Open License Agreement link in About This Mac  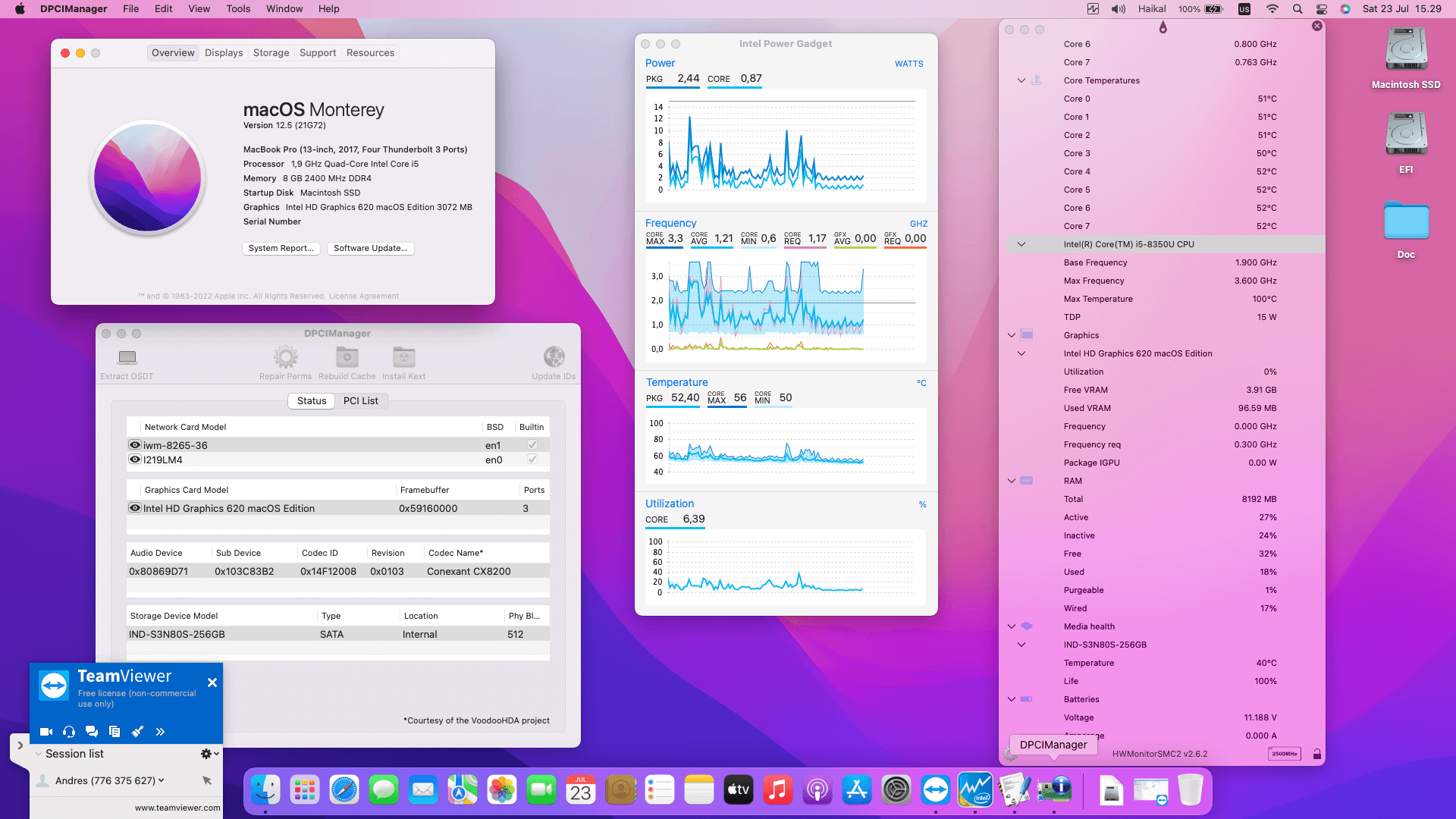point(364,297)
